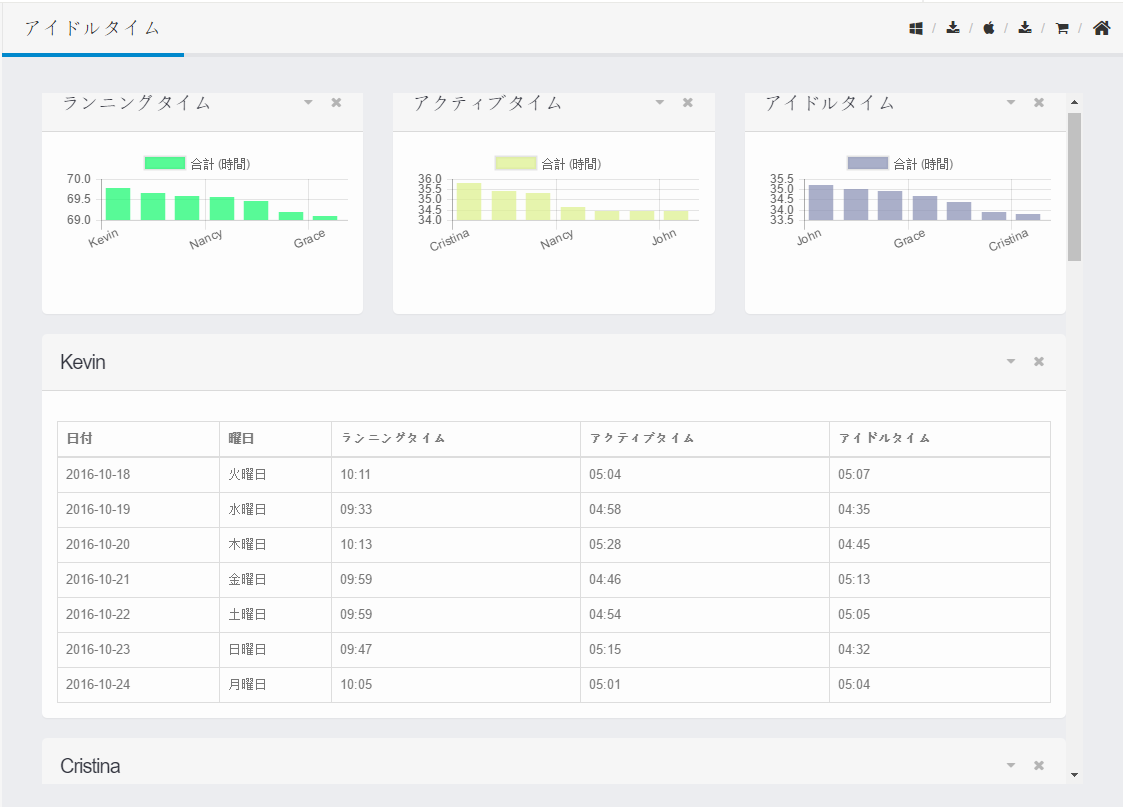Close the ランニングタイム chart panel

(336, 102)
